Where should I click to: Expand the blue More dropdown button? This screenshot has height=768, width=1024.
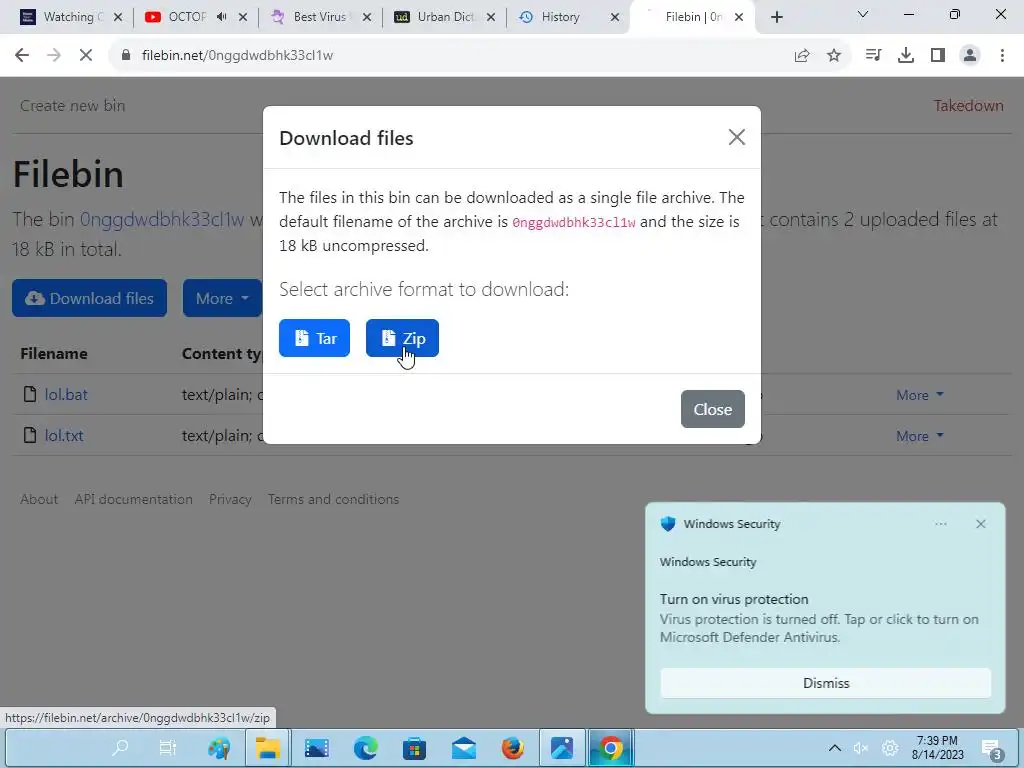222,298
